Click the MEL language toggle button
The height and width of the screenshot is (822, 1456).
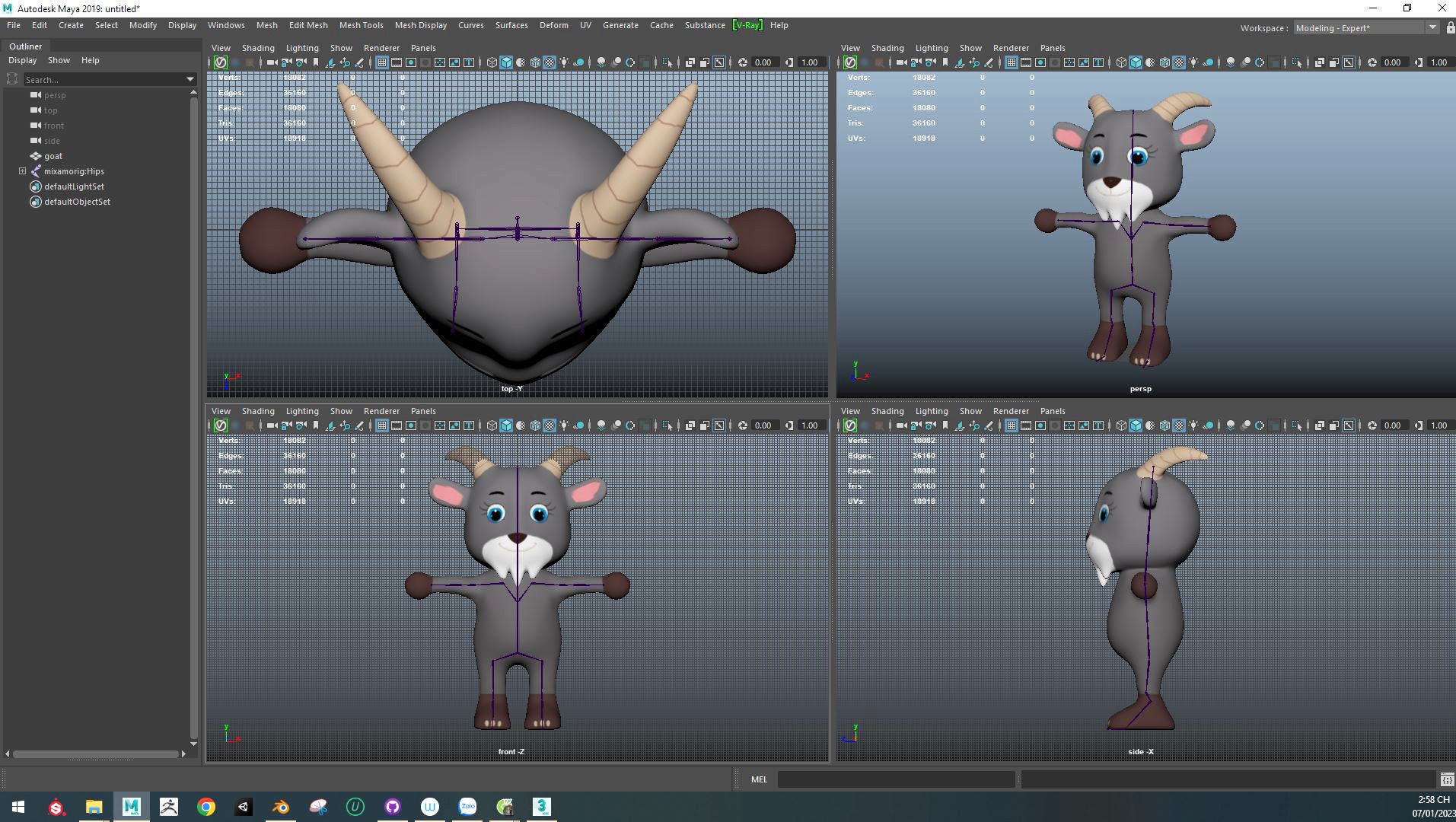tap(759, 779)
